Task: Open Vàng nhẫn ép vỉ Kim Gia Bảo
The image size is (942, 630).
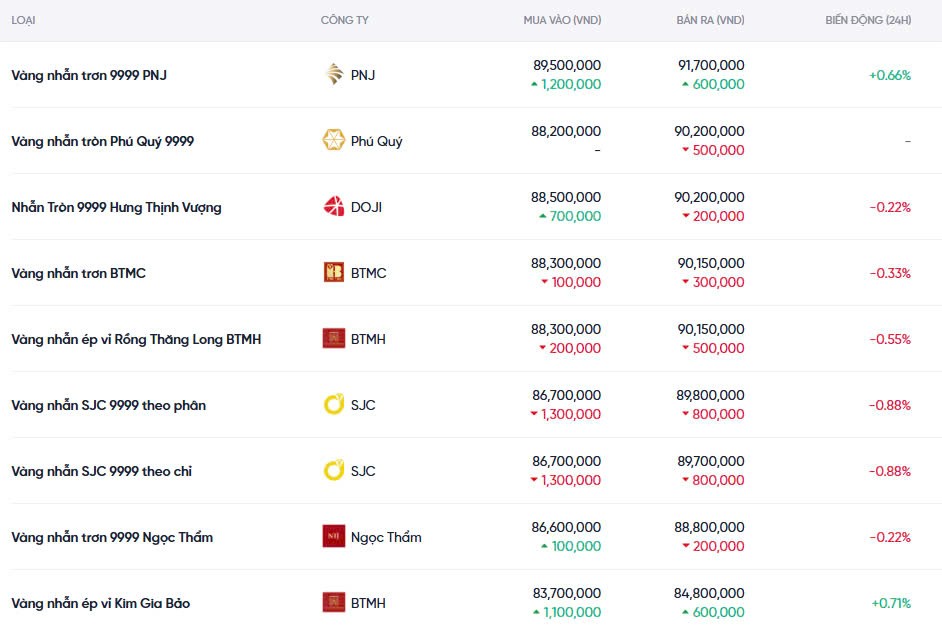Action: click(x=100, y=603)
